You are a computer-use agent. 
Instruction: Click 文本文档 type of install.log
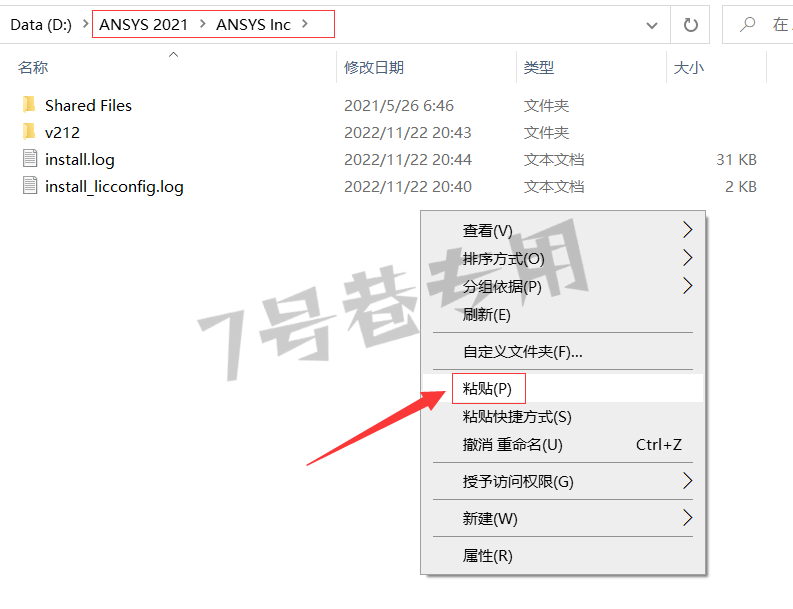pos(554,159)
